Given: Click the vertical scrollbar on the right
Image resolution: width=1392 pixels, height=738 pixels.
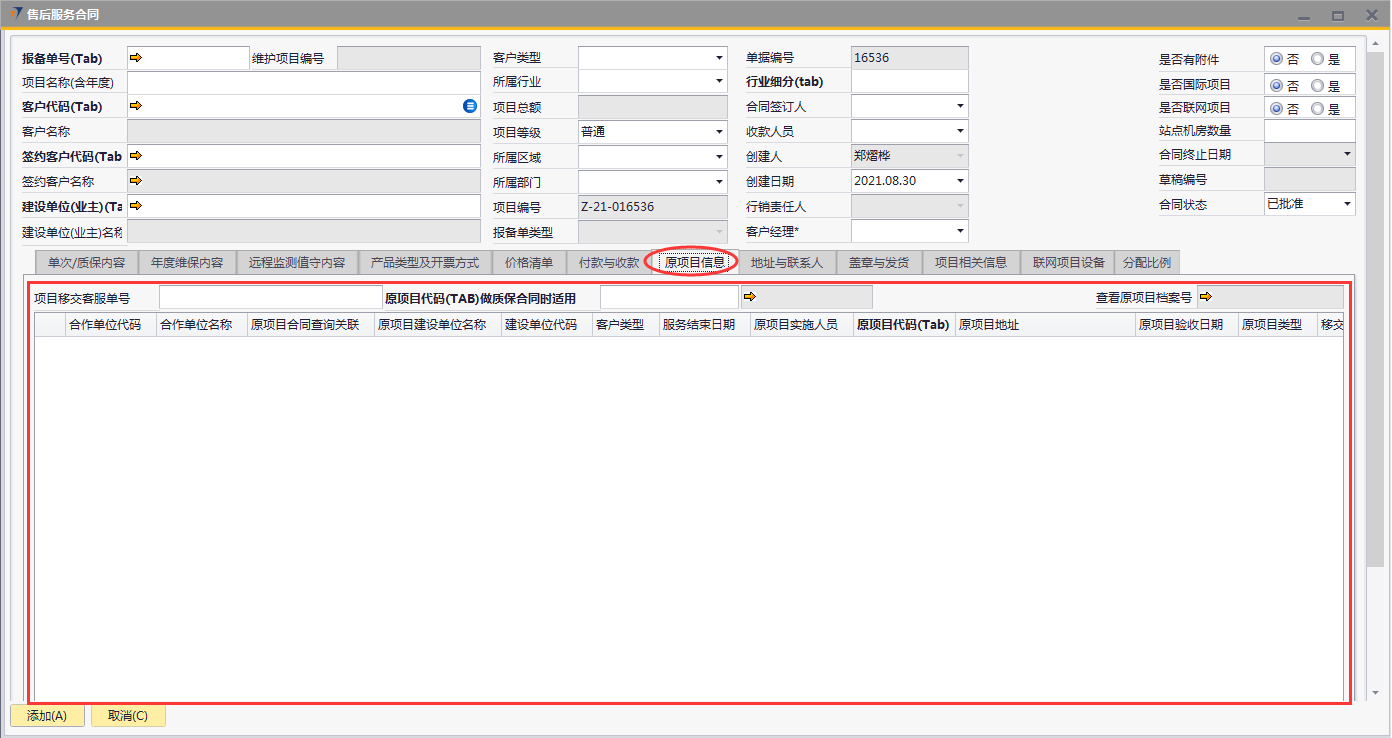Looking at the screenshot, I should pos(1375,300).
